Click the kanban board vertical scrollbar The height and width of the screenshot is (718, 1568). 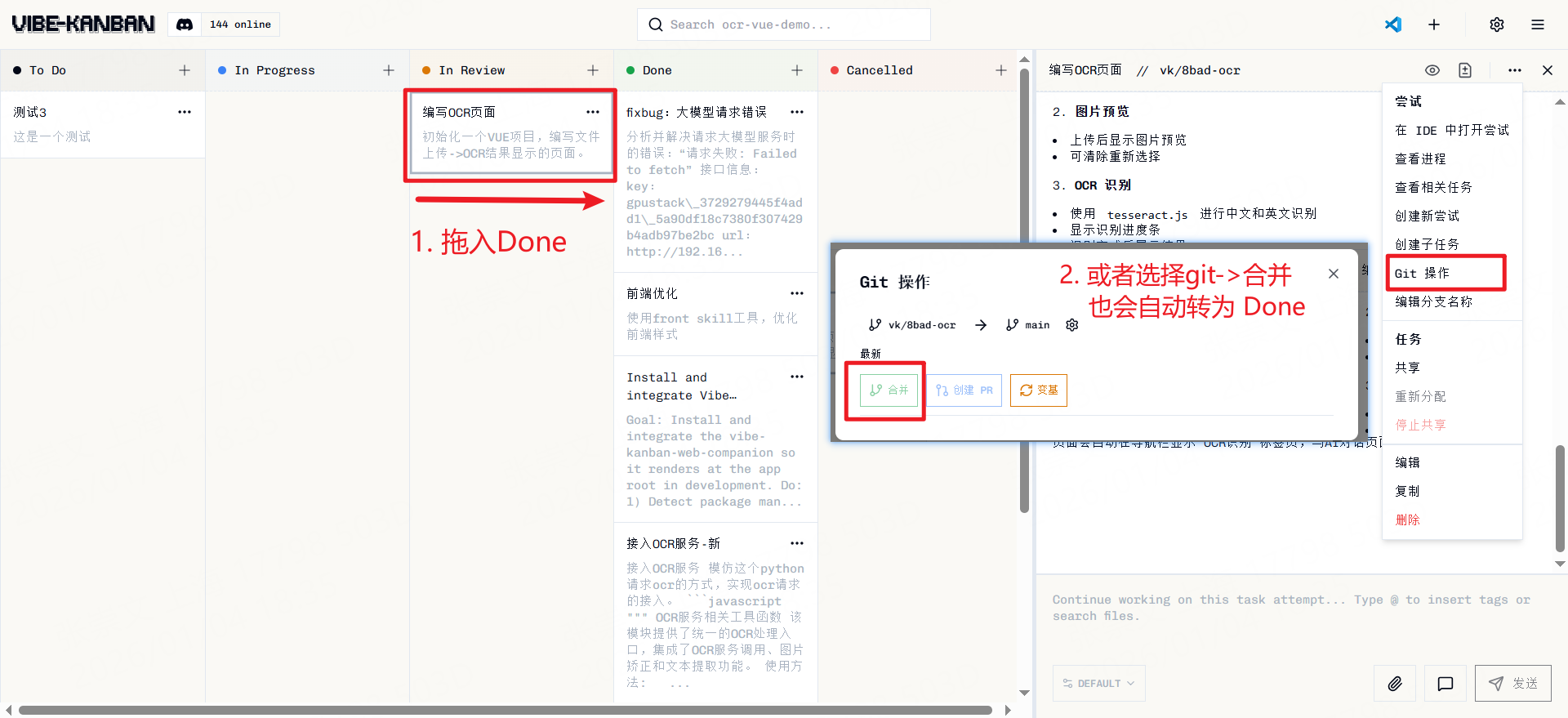[1024, 290]
